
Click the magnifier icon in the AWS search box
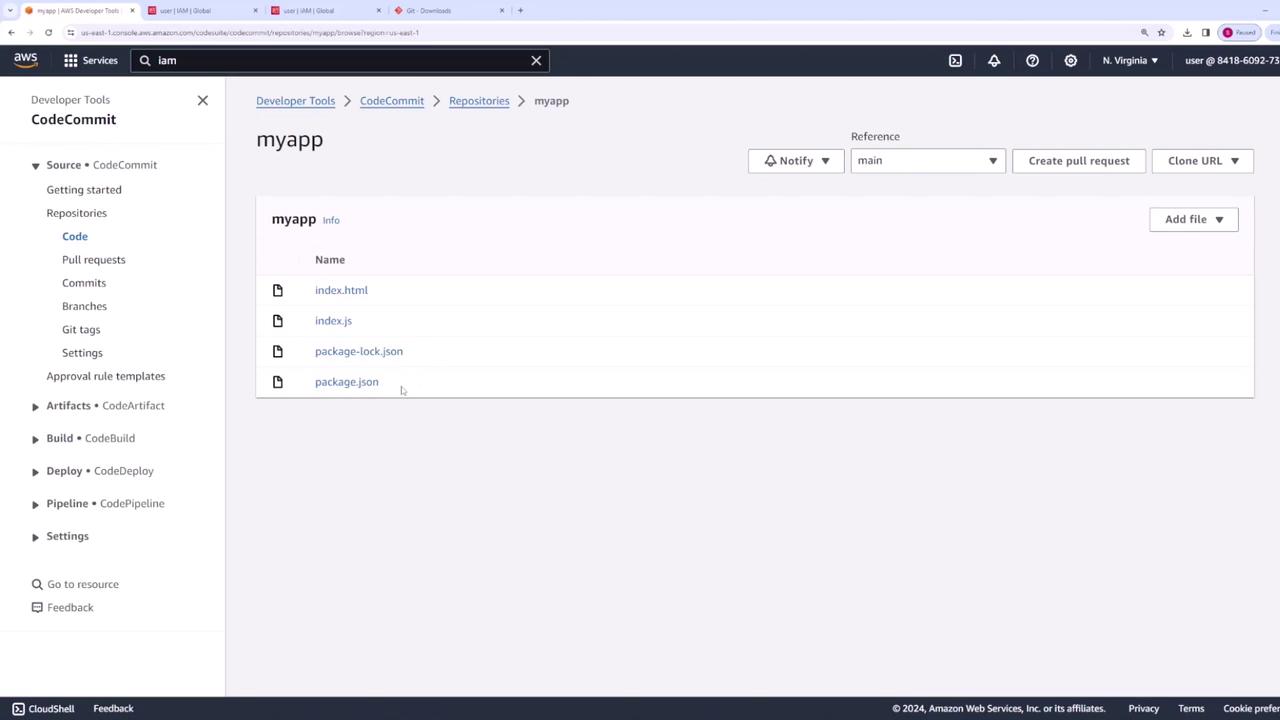click(x=145, y=60)
